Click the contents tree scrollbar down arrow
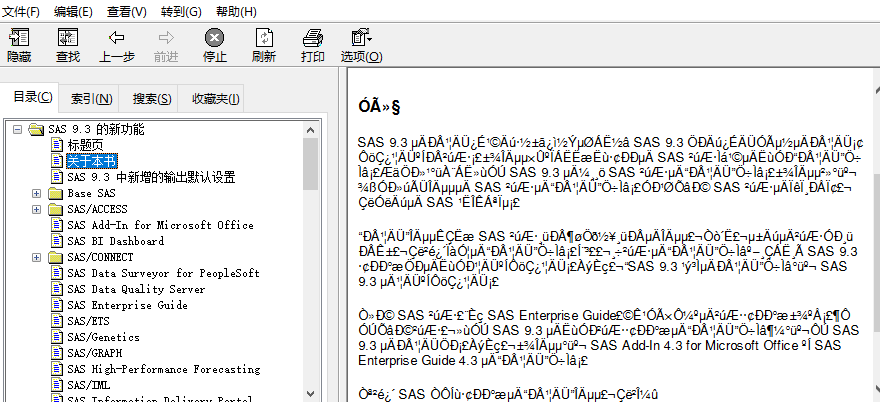The width and height of the screenshot is (880, 402). coord(310,394)
